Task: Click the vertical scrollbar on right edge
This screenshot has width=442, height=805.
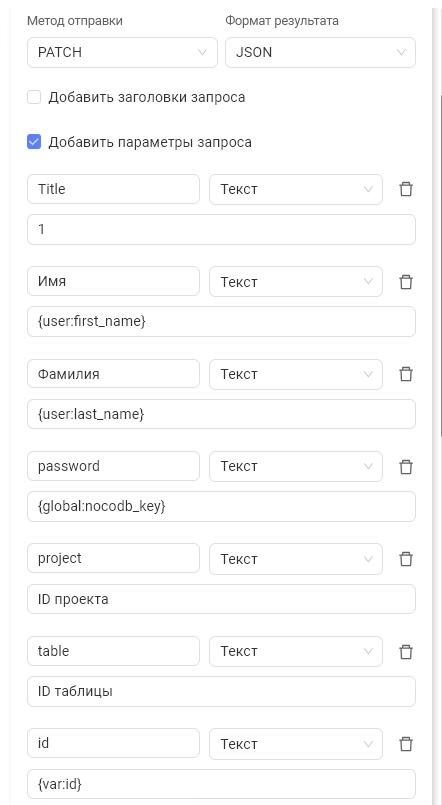Action: (440, 264)
